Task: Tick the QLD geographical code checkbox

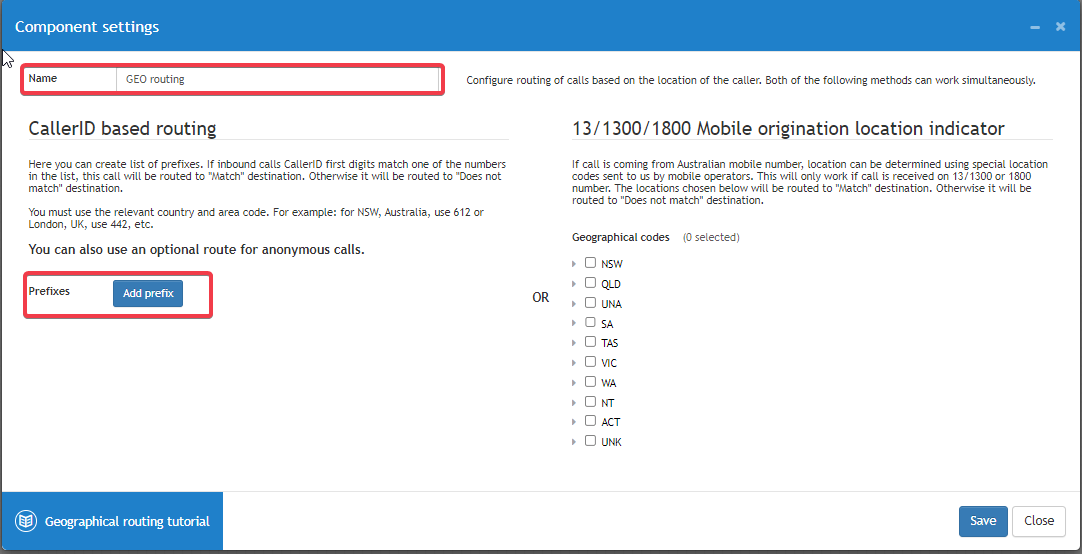Action: point(590,283)
